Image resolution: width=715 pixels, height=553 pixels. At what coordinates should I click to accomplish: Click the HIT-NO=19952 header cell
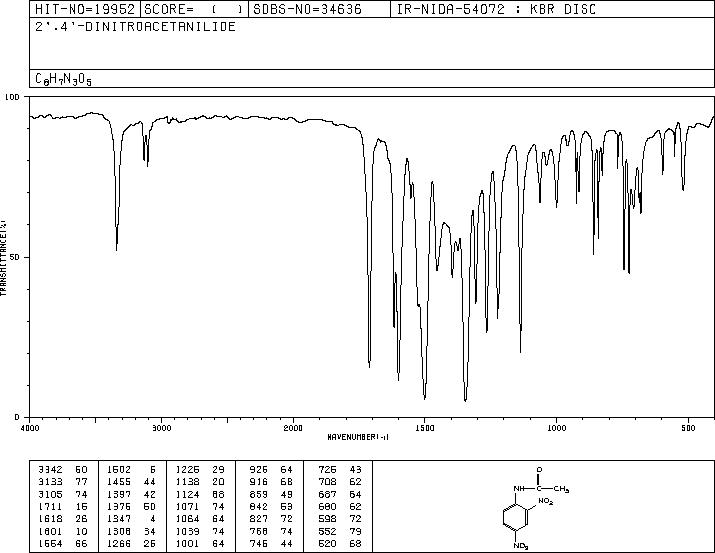coord(85,9)
